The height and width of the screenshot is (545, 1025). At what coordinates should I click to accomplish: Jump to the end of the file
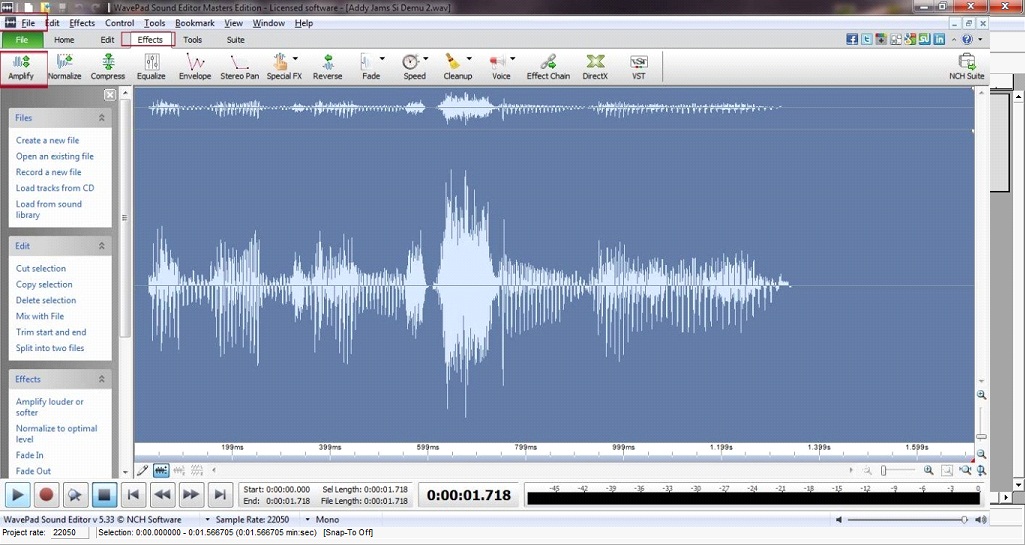(220, 495)
